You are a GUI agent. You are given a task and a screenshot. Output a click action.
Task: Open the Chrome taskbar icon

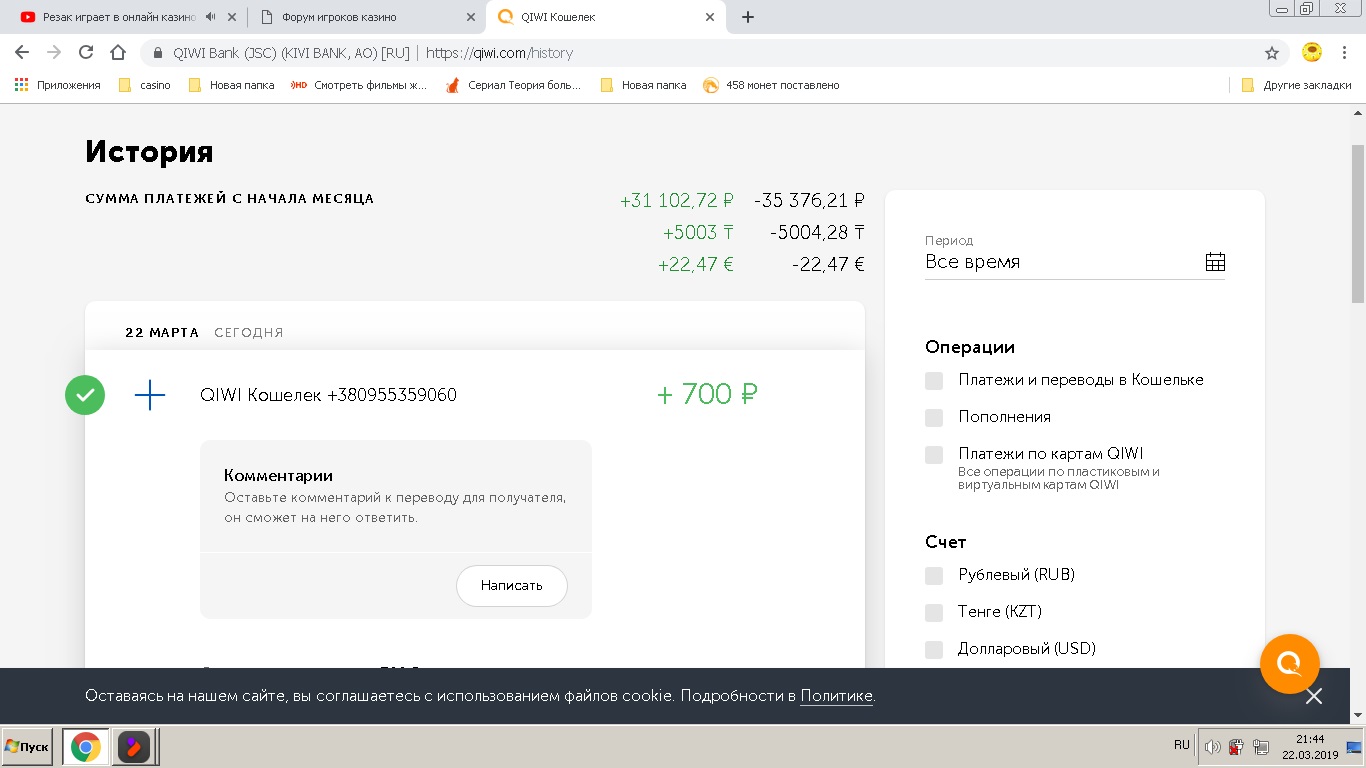coord(86,747)
